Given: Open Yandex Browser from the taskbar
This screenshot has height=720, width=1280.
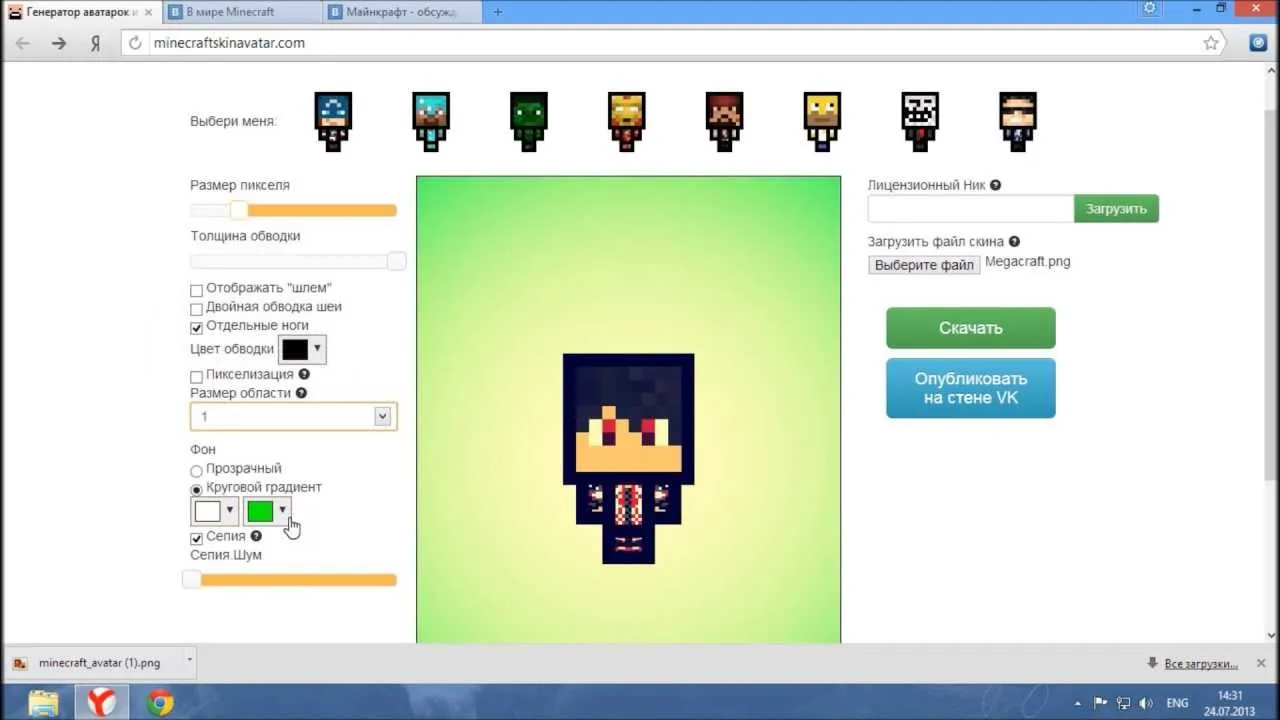Looking at the screenshot, I should coord(101,702).
